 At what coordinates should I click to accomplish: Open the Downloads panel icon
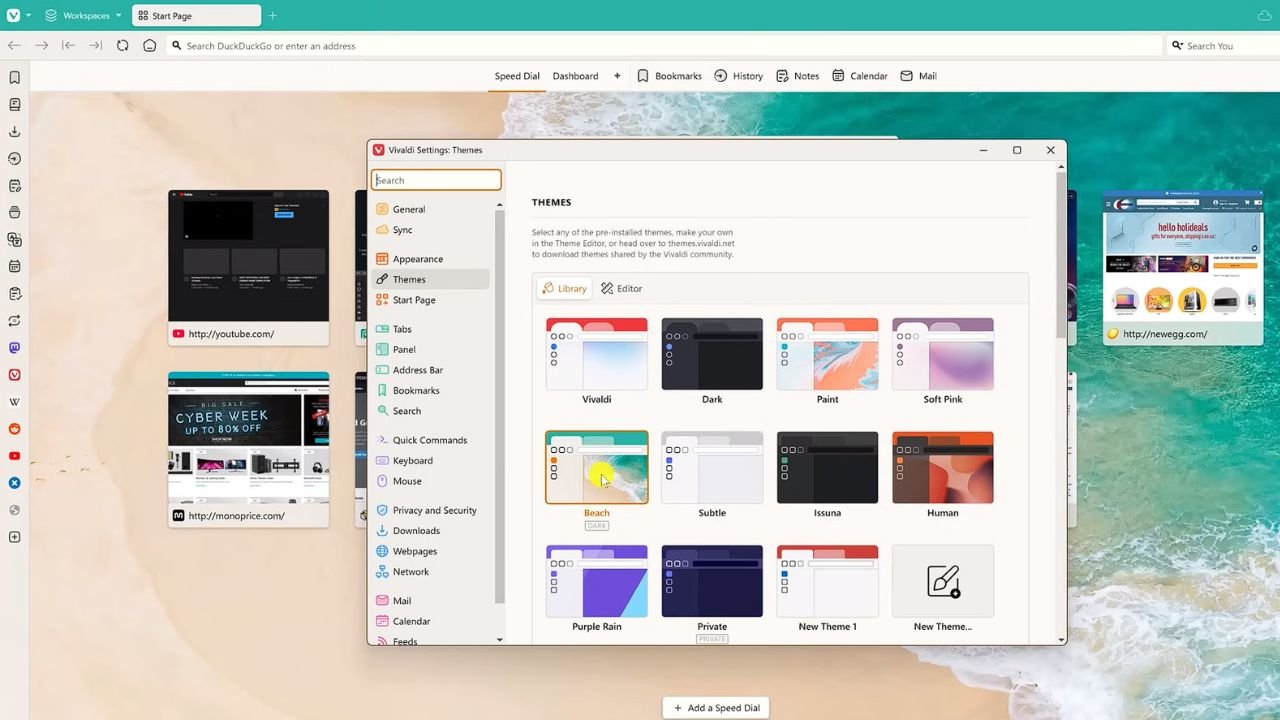coord(14,131)
